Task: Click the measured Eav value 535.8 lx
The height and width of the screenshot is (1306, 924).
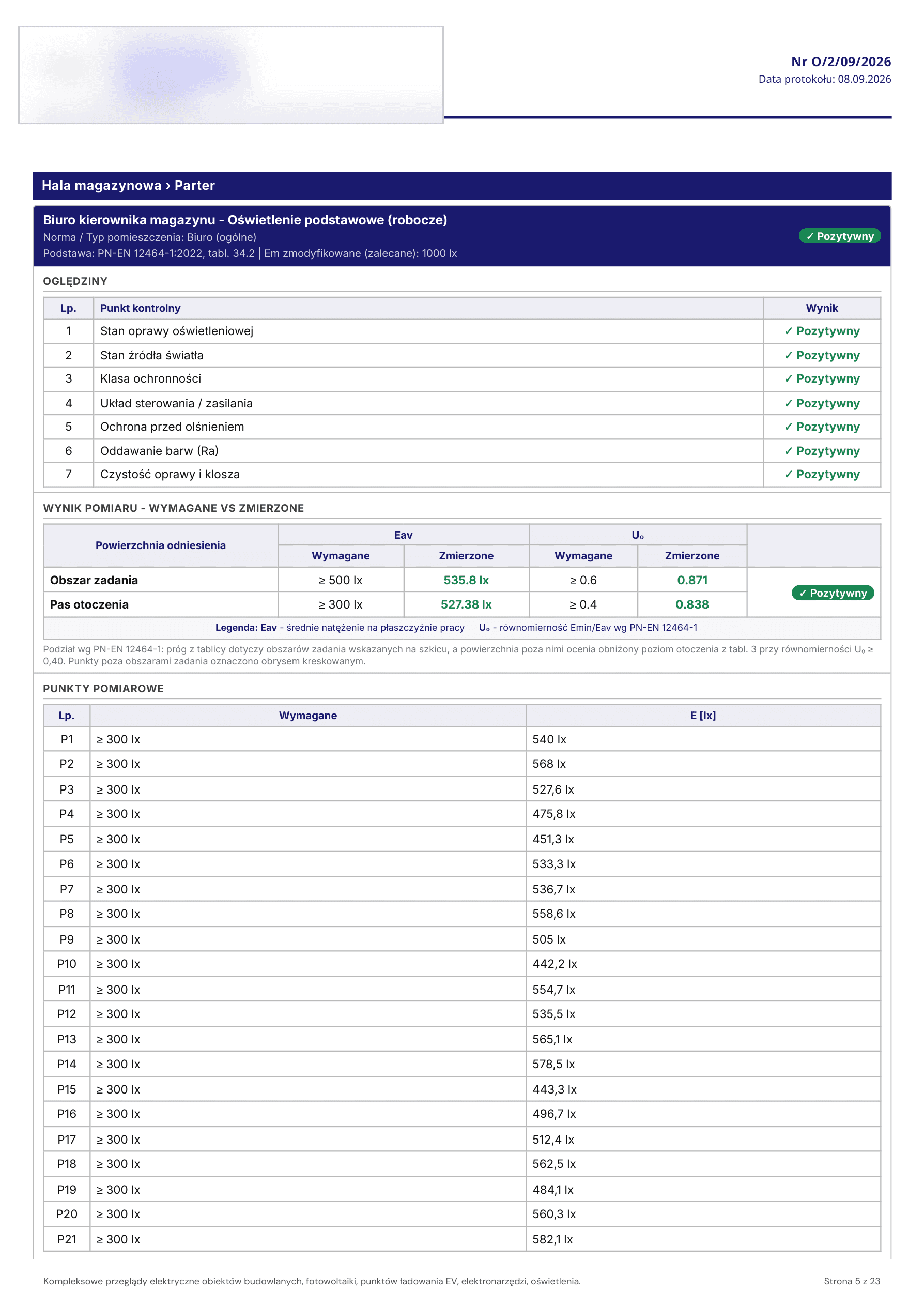Action: [x=466, y=580]
